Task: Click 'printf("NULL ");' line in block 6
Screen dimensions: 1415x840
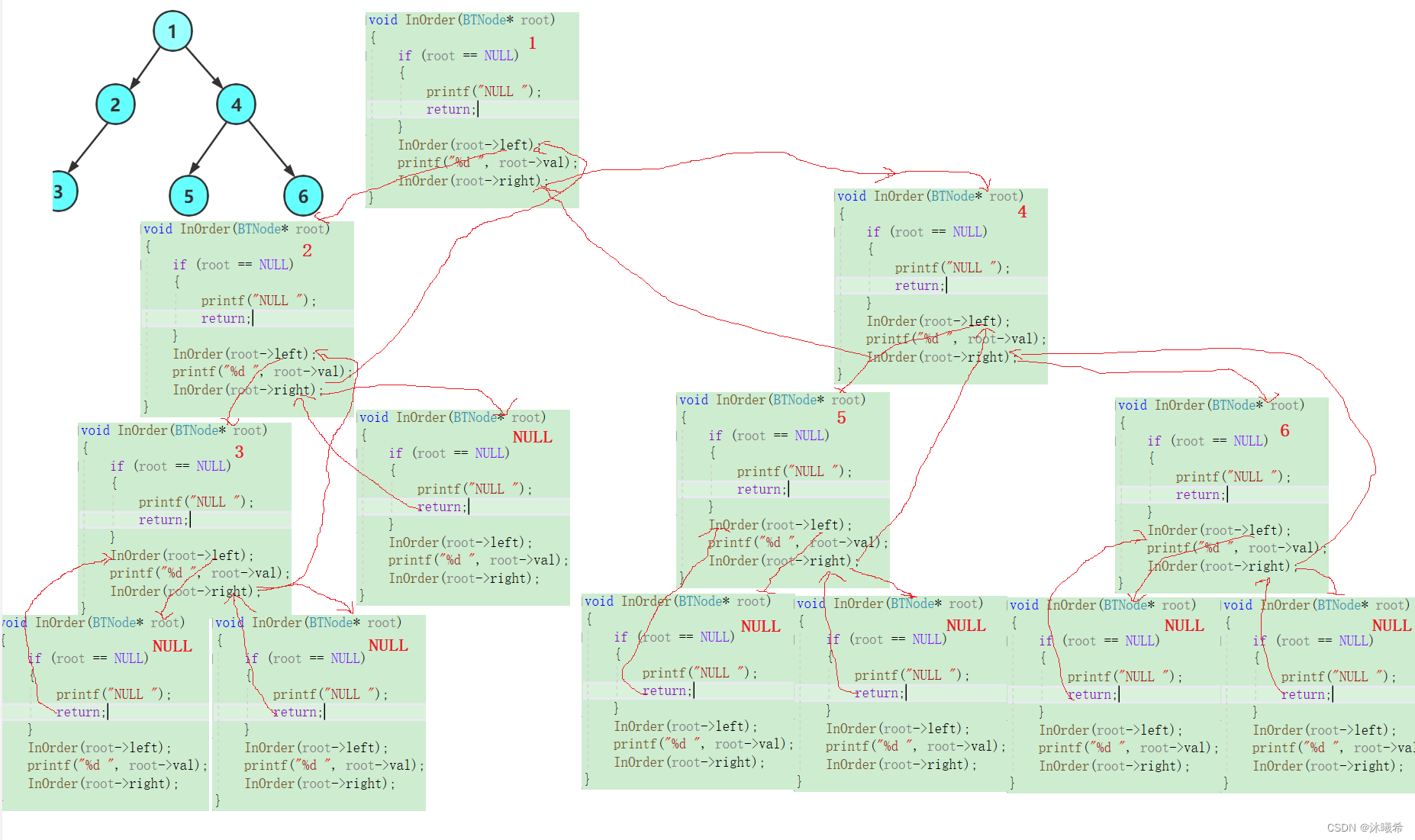Action: [1233, 477]
